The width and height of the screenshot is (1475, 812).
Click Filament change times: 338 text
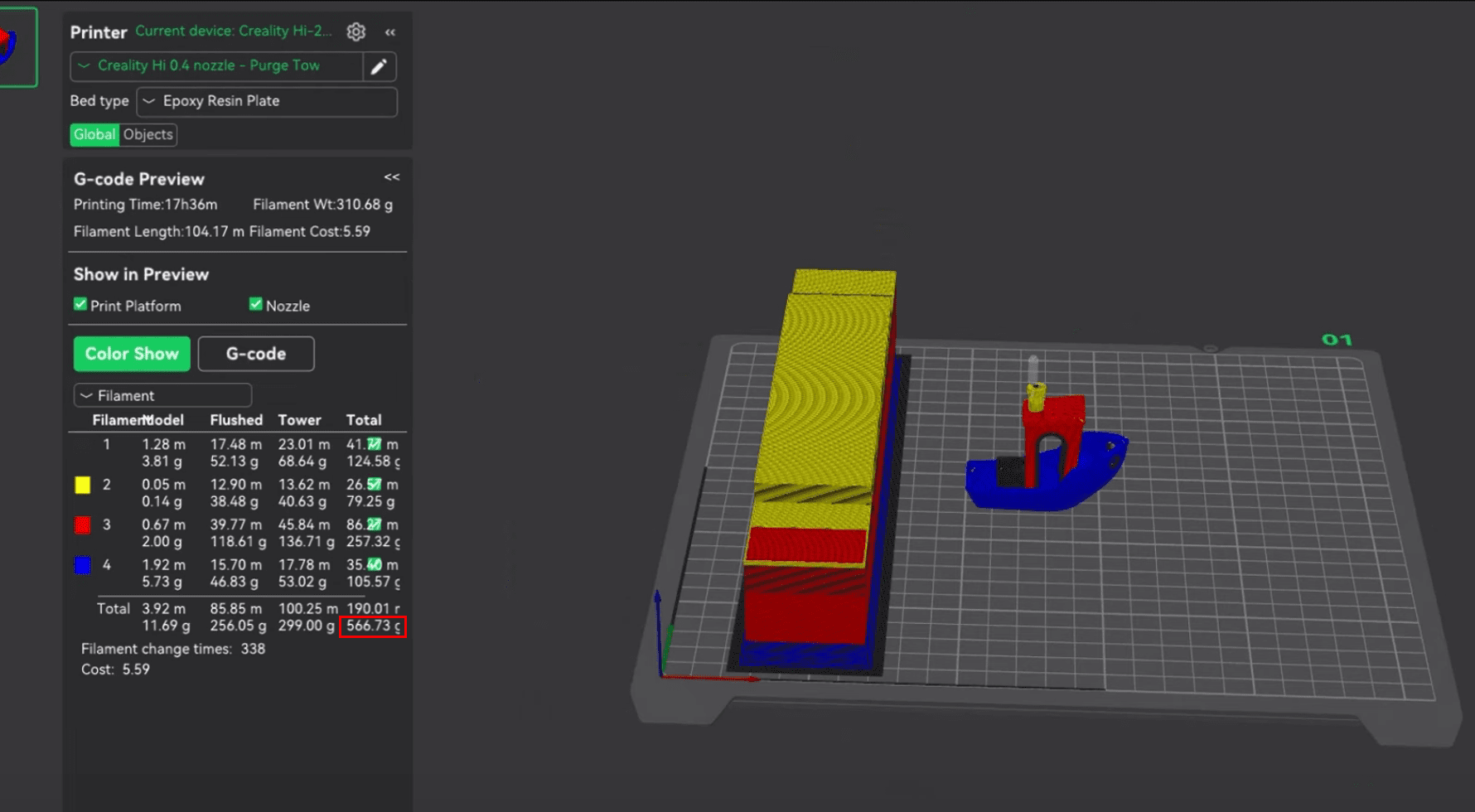click(173, 650)
